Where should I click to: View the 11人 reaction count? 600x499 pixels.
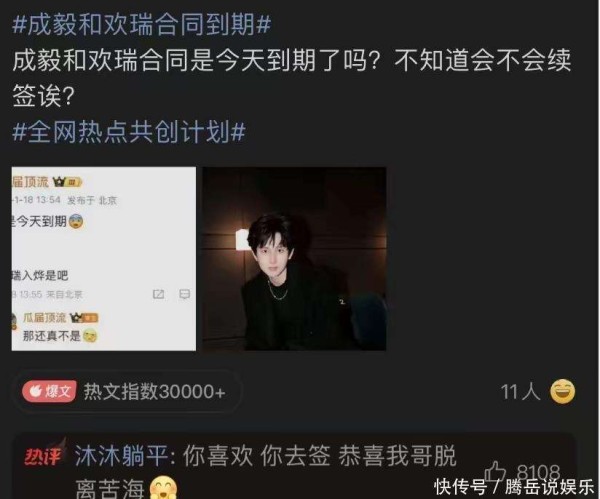point(520,392)
